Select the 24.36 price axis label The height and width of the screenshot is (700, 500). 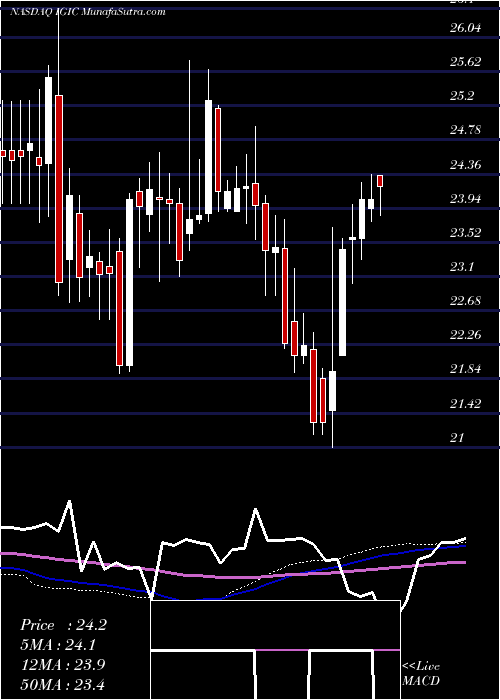click(x=465, y=165)
